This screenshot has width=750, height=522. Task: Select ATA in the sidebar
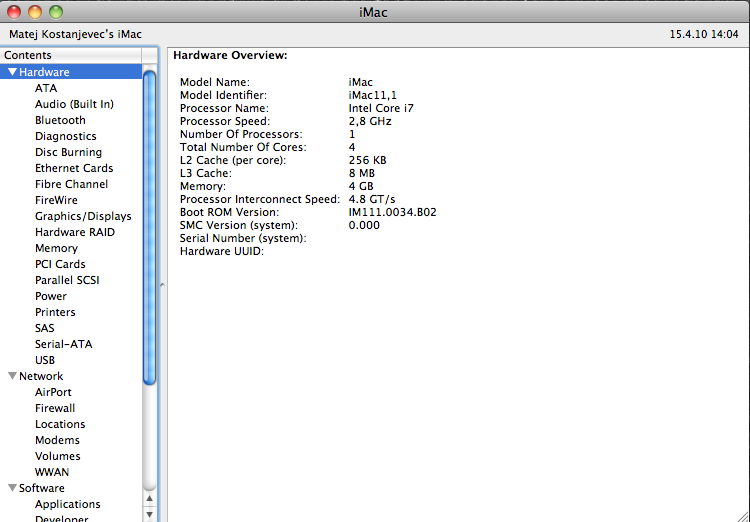[46, 88]
